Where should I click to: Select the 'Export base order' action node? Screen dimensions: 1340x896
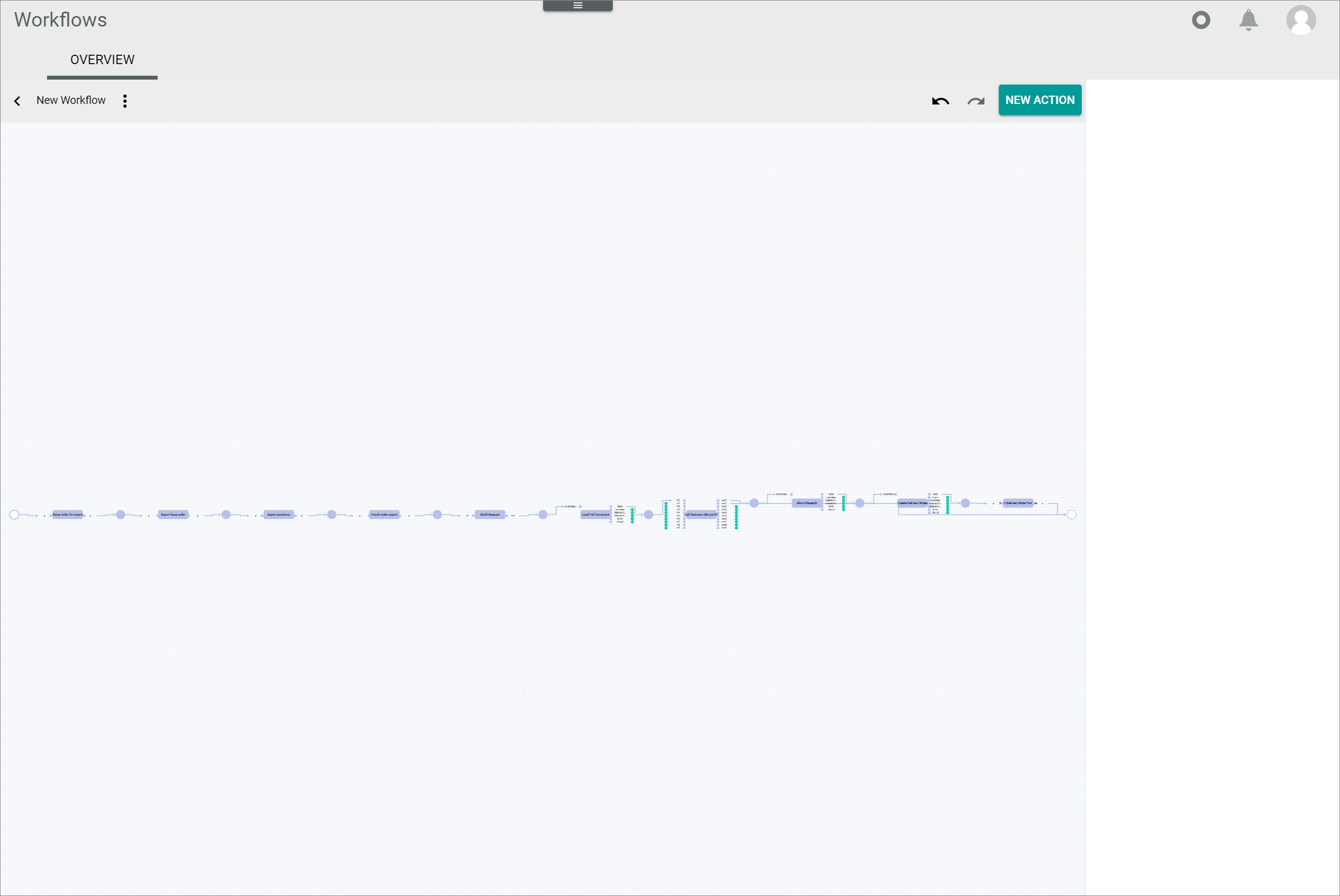[173, 515]
